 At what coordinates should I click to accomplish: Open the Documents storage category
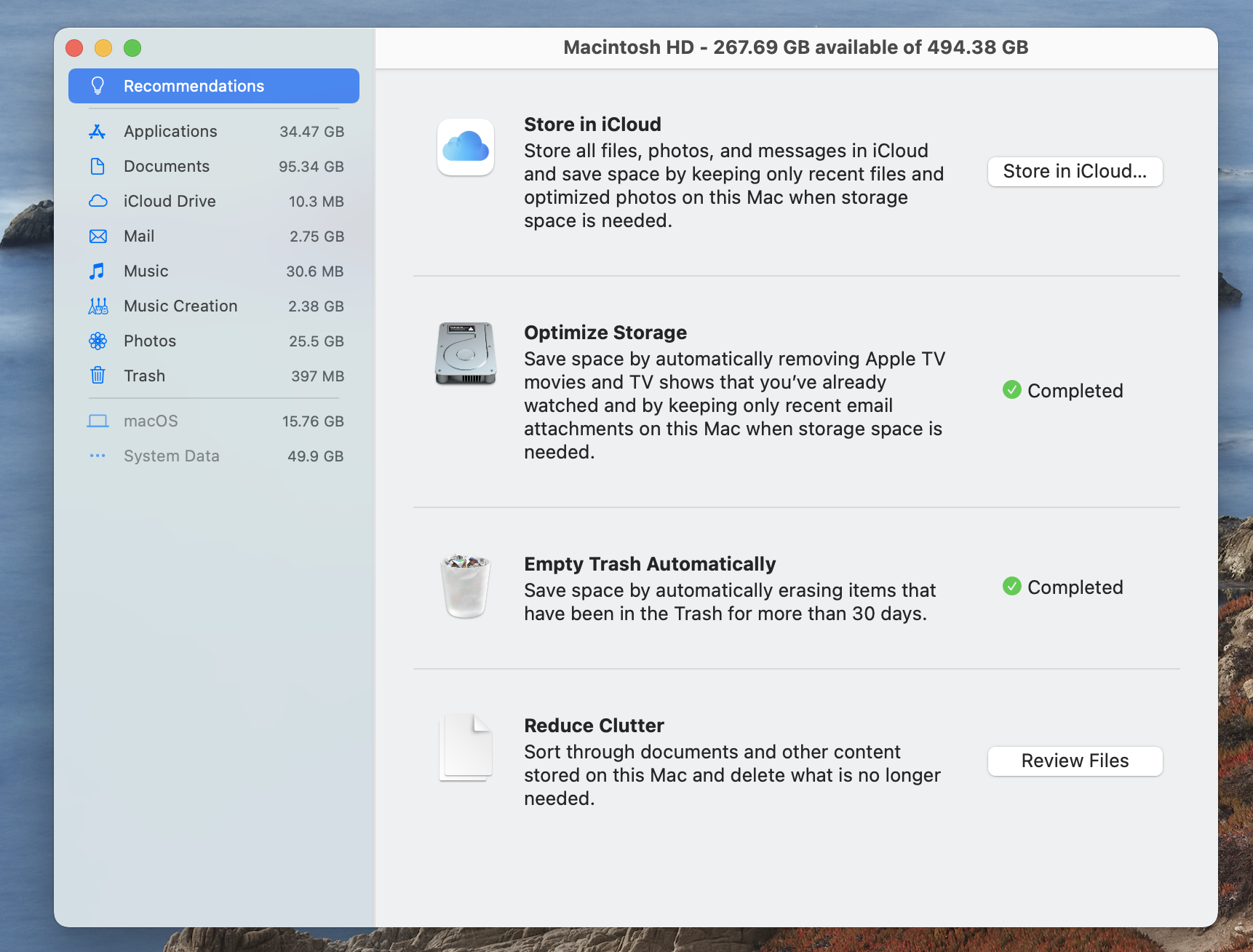coord(214,167)
